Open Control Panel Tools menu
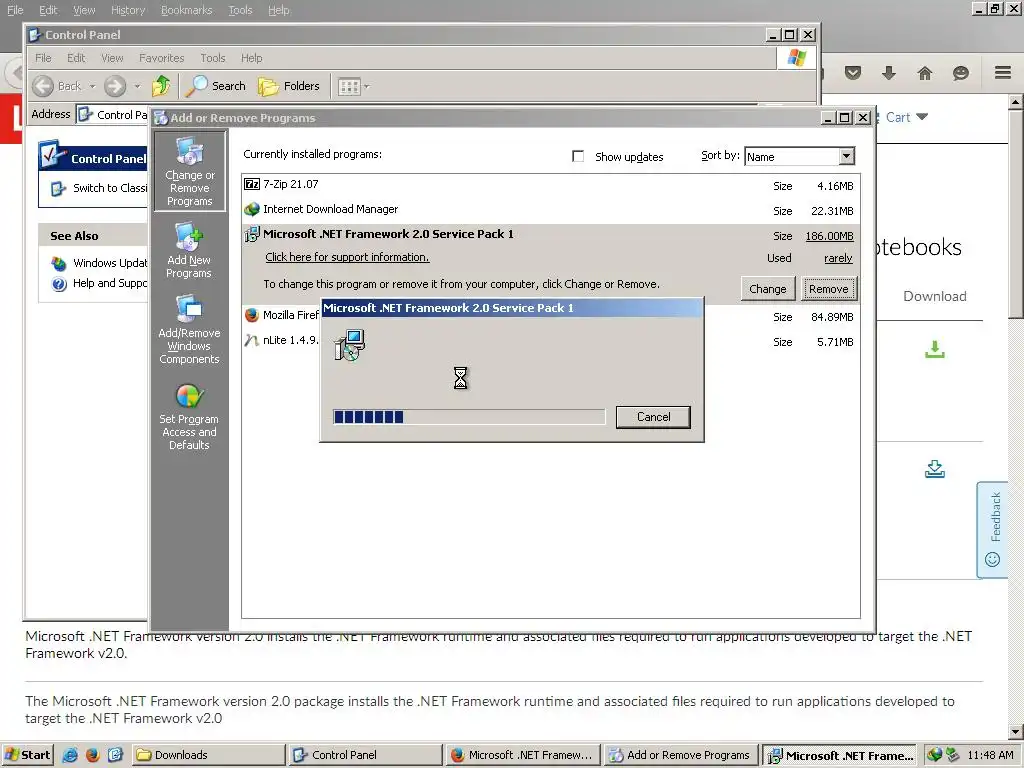Image resolution: width=1024 pixels, height=768 pixels. click(x=212, y=58)
